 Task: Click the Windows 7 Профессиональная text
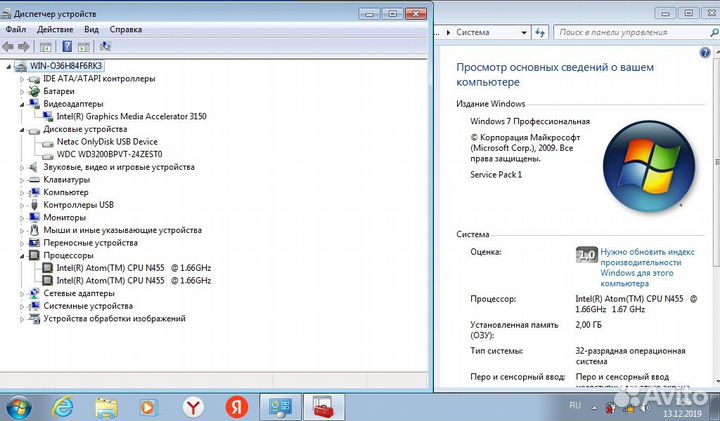pyautogui.click(x=530, y=122)
